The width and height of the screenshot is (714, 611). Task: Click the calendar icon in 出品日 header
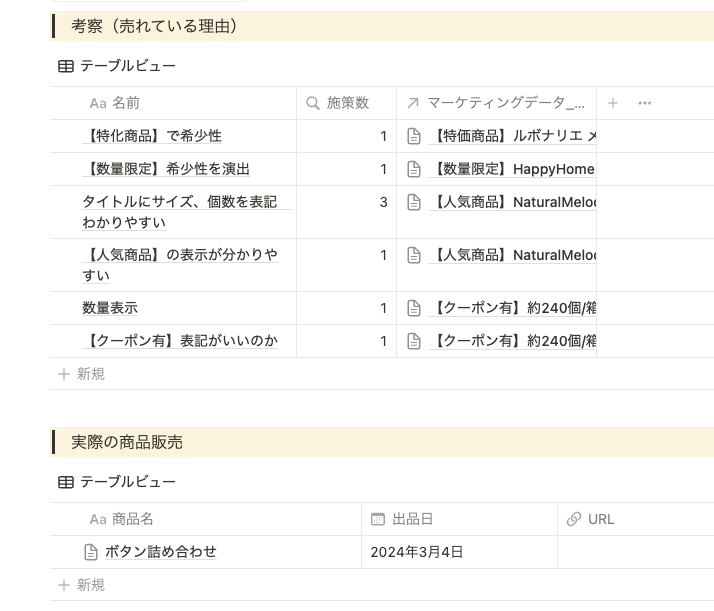pos(378,519)
